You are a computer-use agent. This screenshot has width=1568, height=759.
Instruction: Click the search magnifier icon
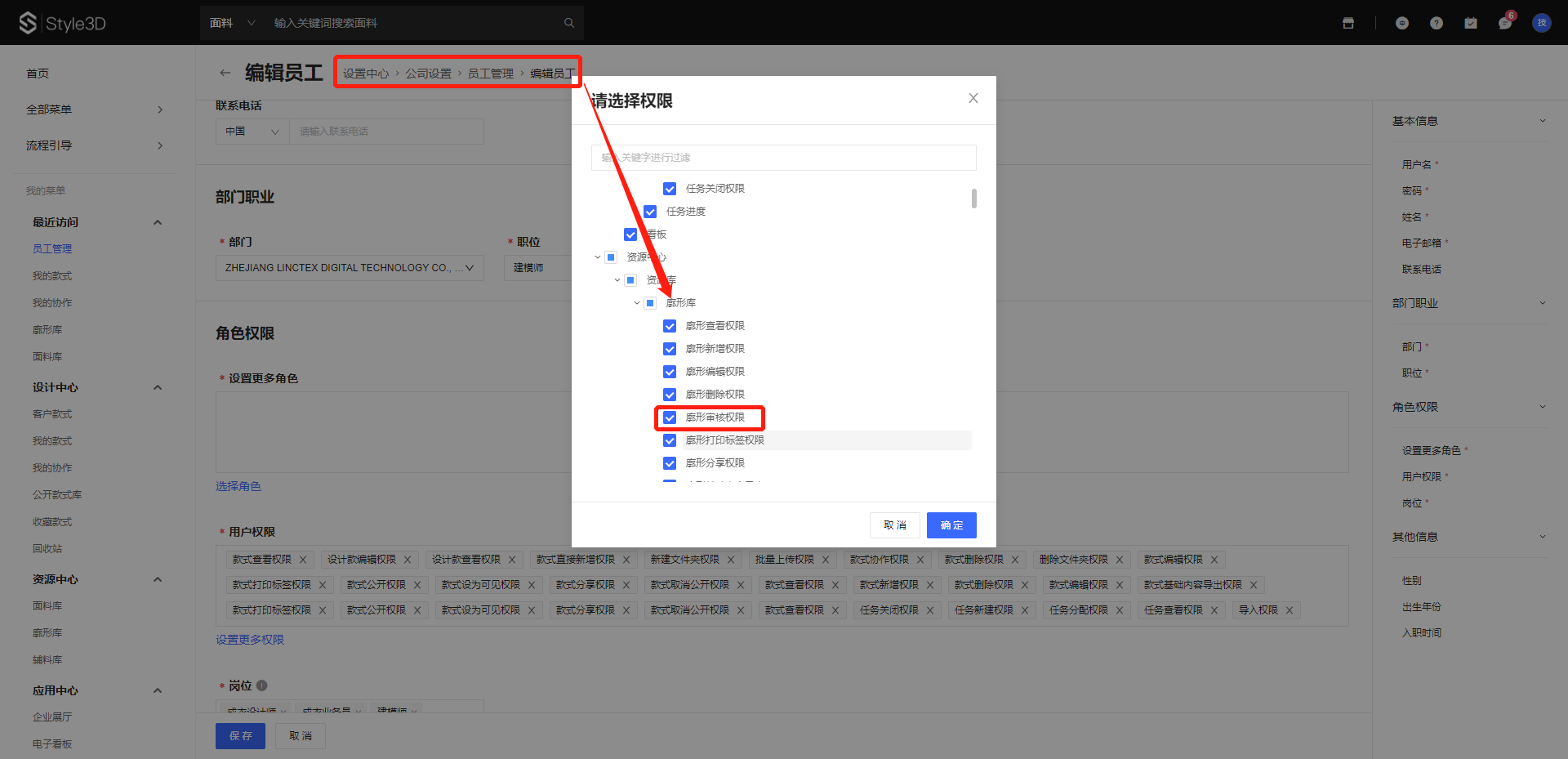(x=569, y=23)
